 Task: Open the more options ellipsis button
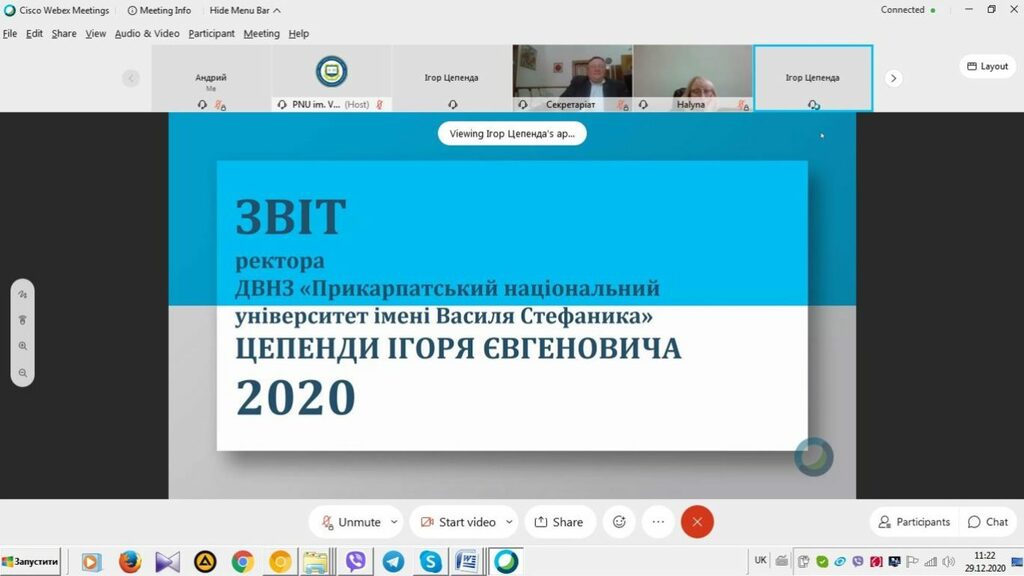[658, 522]
